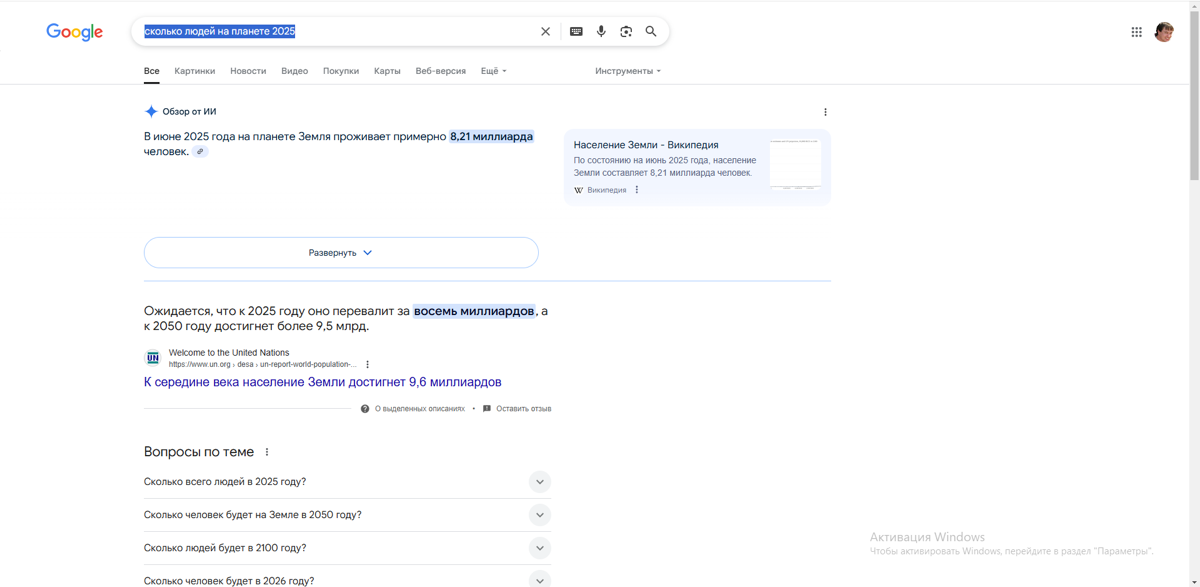Go to Google home via logo
This screenshot has height=587, width=1200.
[75, 32]
